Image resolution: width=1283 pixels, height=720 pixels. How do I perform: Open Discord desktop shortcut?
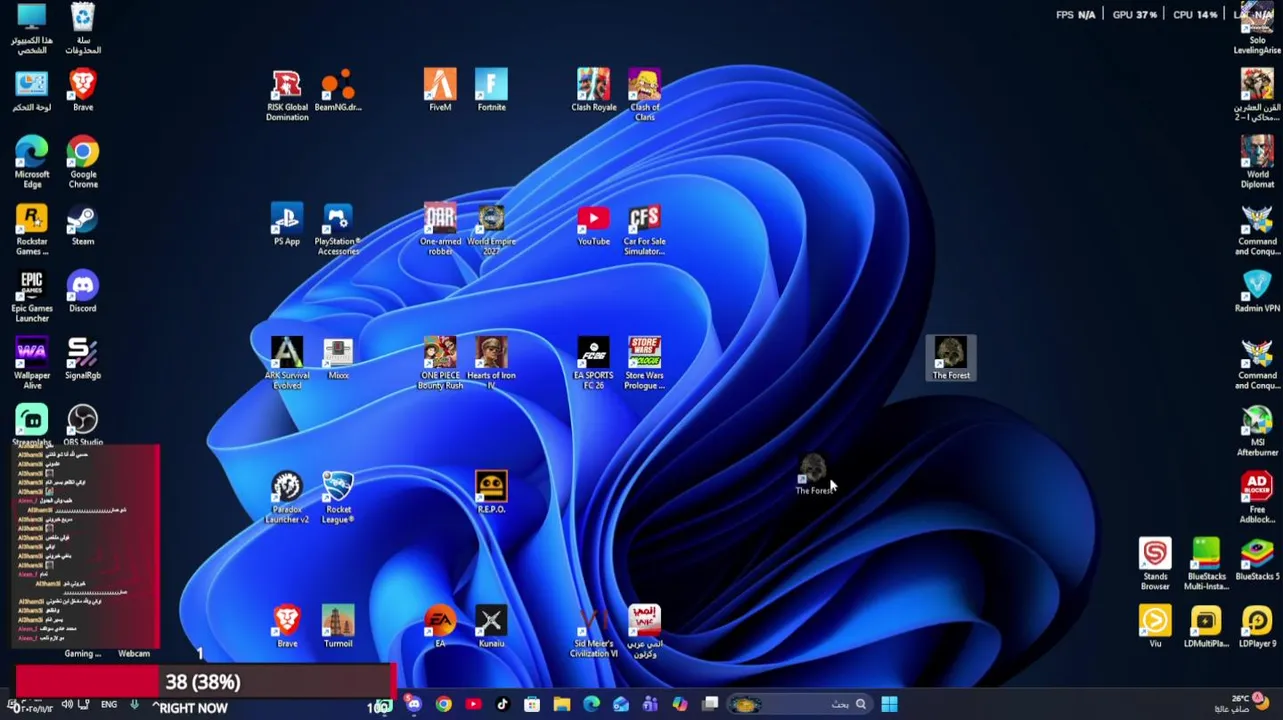(x=83, y=293)
